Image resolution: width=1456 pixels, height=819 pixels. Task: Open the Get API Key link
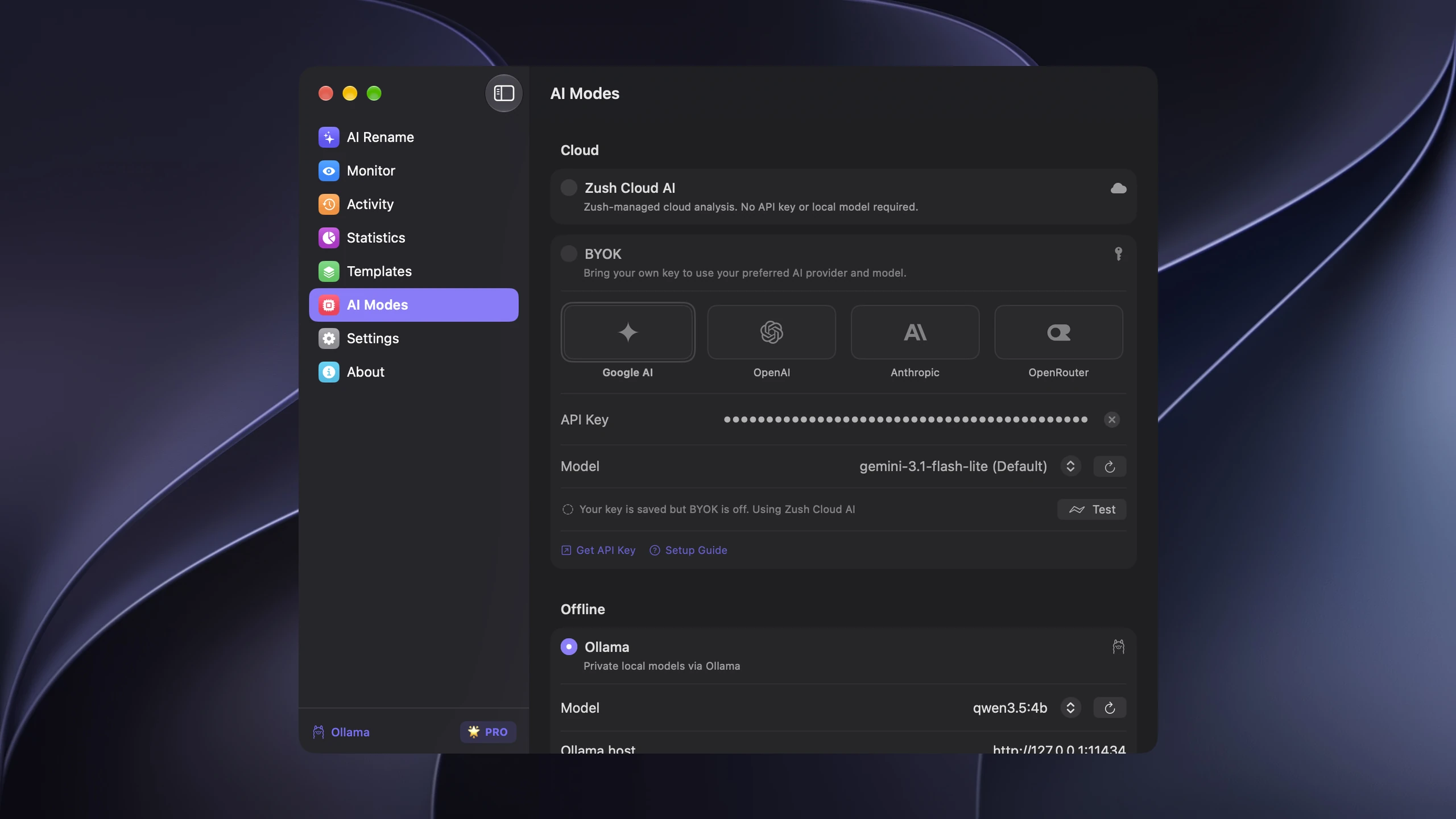point(598,550)
